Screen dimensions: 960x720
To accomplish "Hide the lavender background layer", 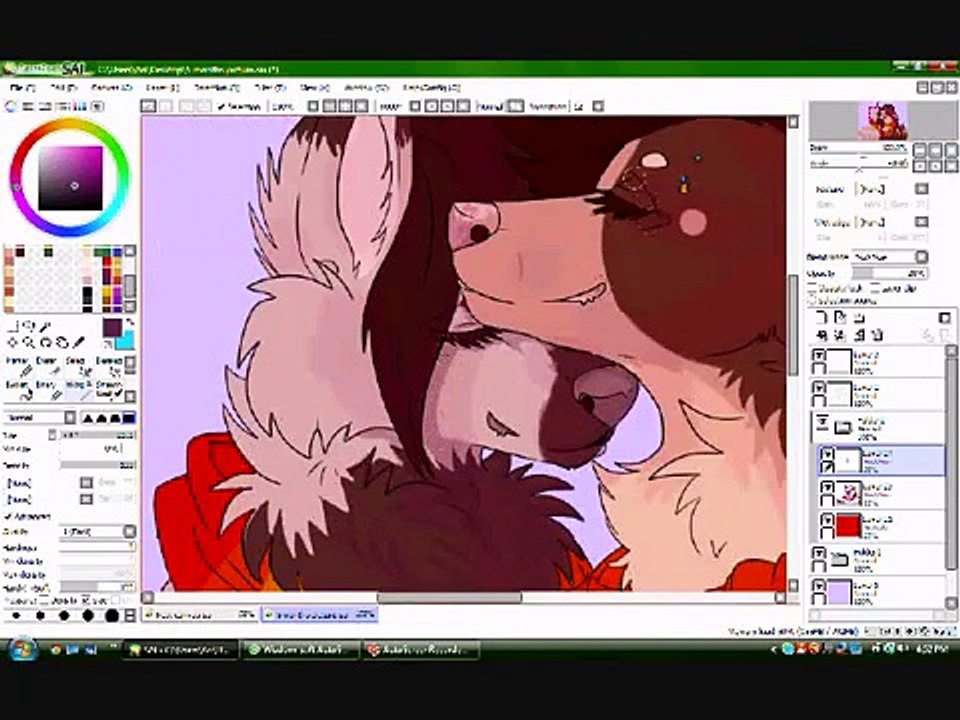I will coord(819,587).
